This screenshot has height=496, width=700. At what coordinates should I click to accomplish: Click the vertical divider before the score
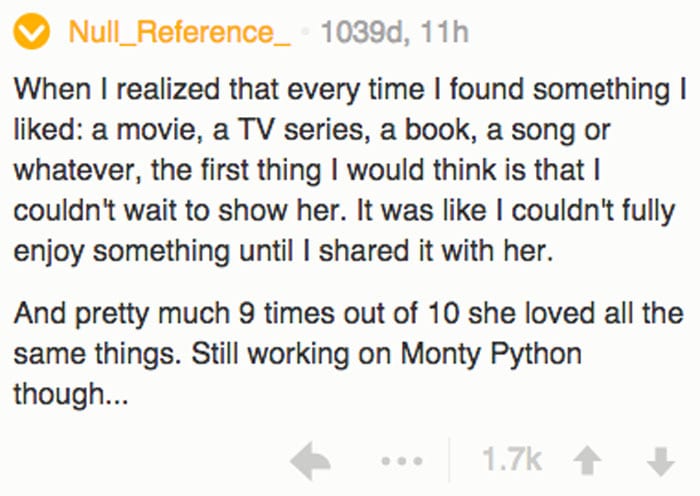pos(450,460)
